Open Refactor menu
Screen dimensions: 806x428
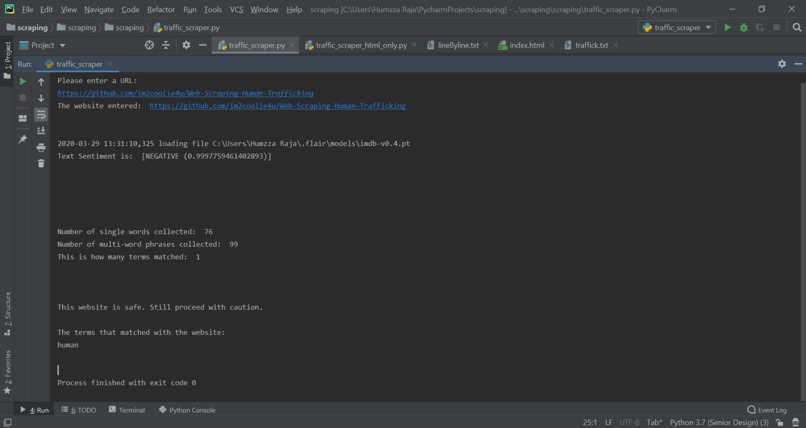tap(161, 9)
